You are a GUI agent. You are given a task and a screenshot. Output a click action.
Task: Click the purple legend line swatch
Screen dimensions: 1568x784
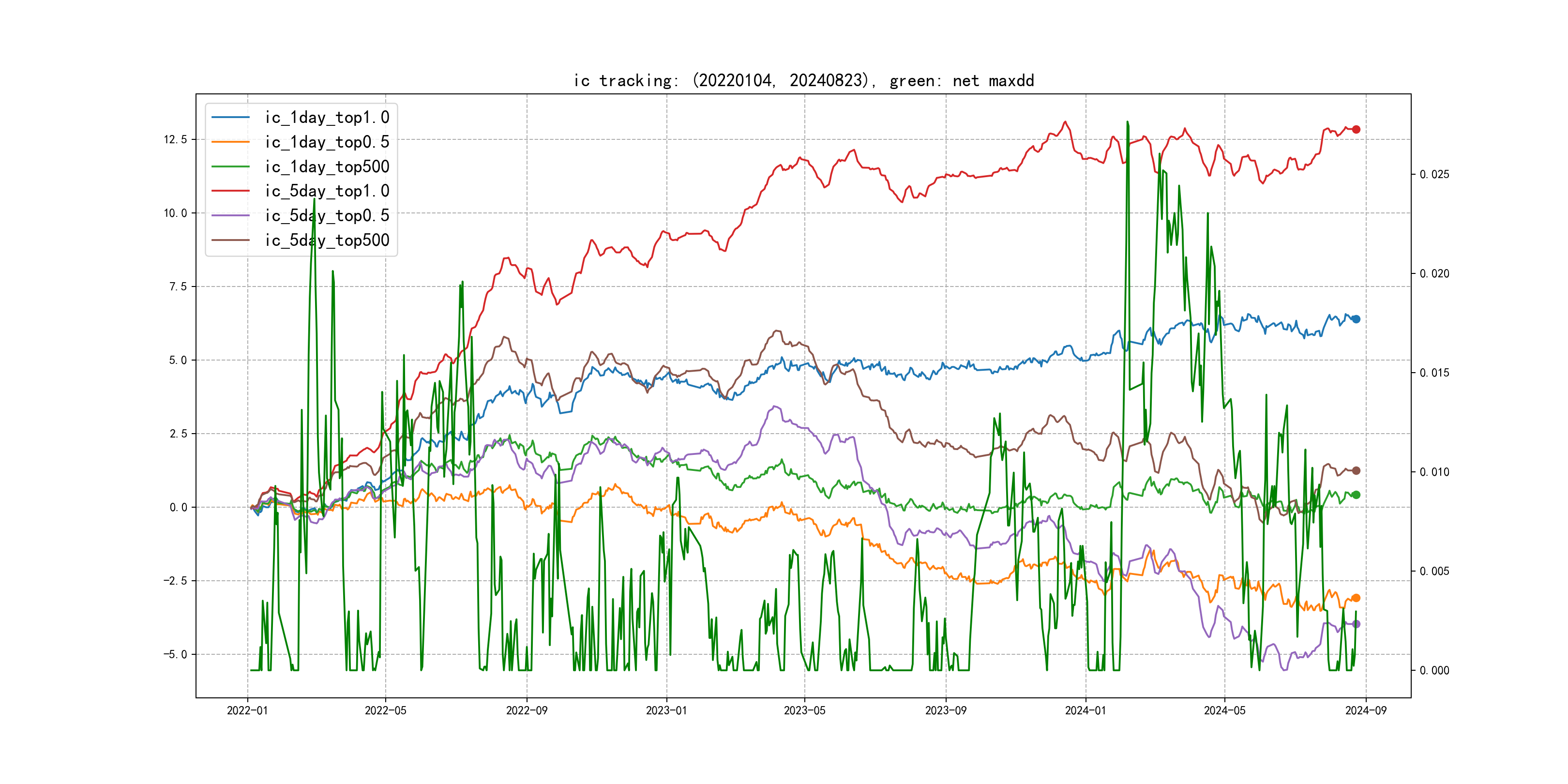231,215
